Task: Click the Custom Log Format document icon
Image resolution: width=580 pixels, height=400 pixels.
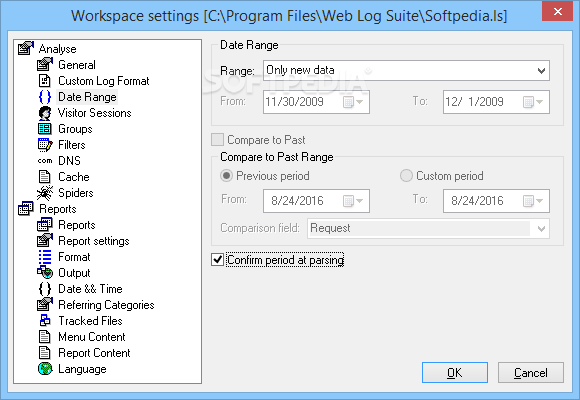Action: pyautogui.click(x=45, y=81)
